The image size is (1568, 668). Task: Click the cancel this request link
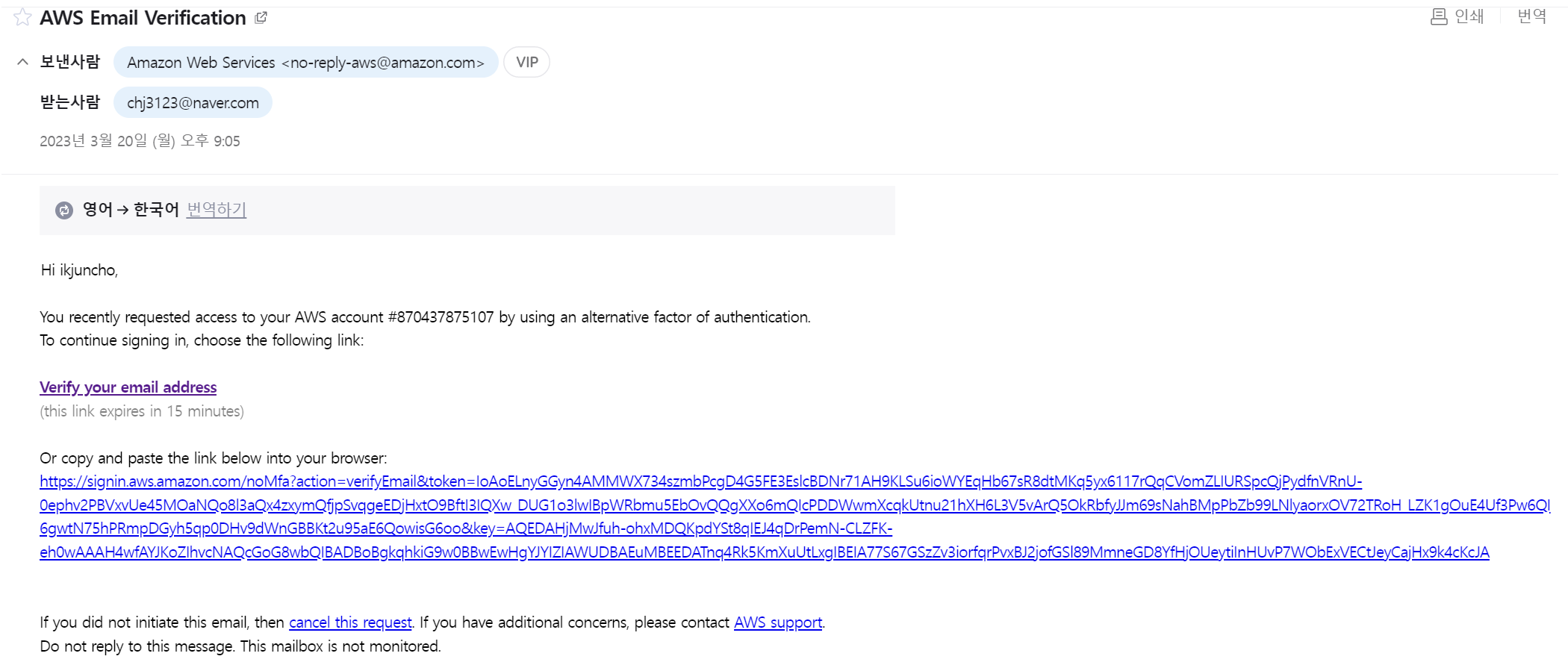tap(350, 622)
